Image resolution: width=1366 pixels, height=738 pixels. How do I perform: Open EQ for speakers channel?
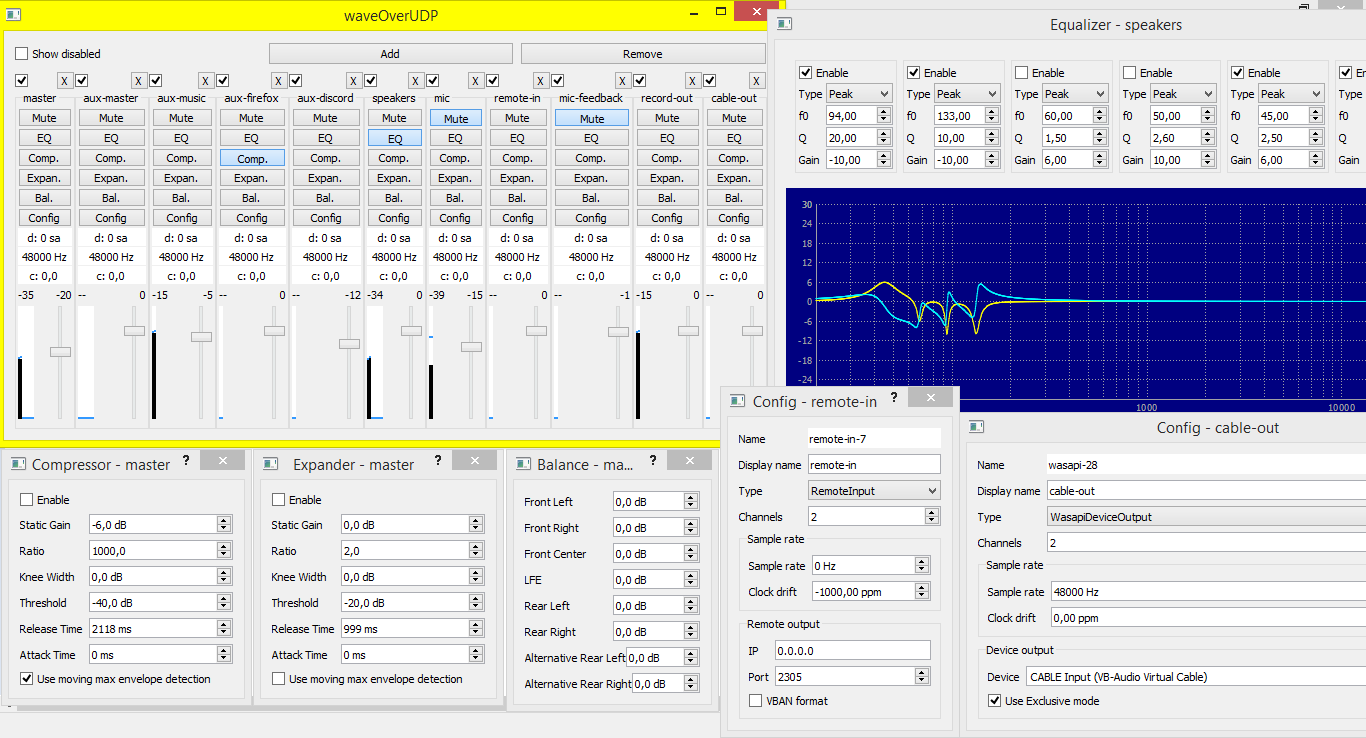[x=394, y=138]
